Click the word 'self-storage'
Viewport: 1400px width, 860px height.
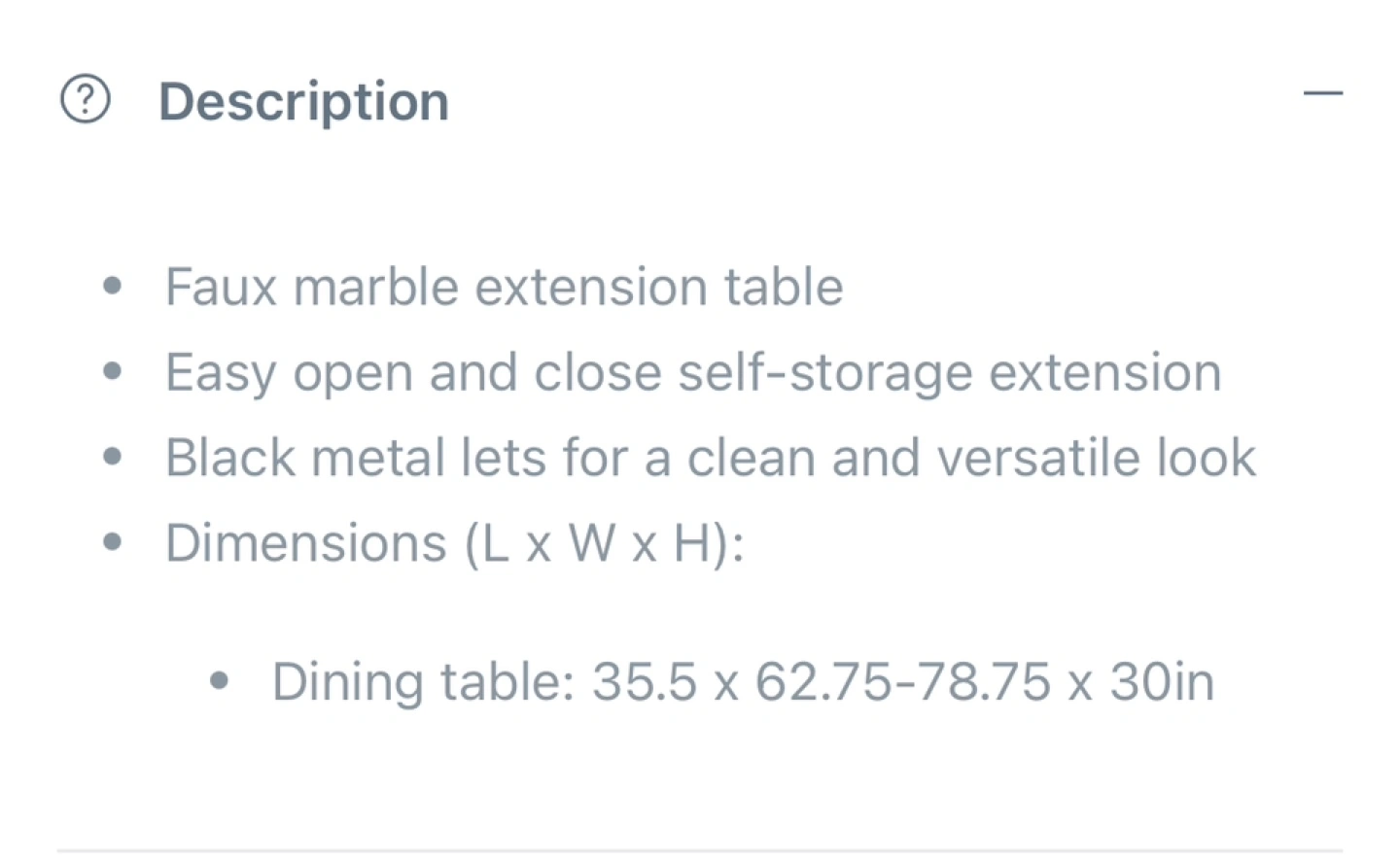[x=825, y=372]
